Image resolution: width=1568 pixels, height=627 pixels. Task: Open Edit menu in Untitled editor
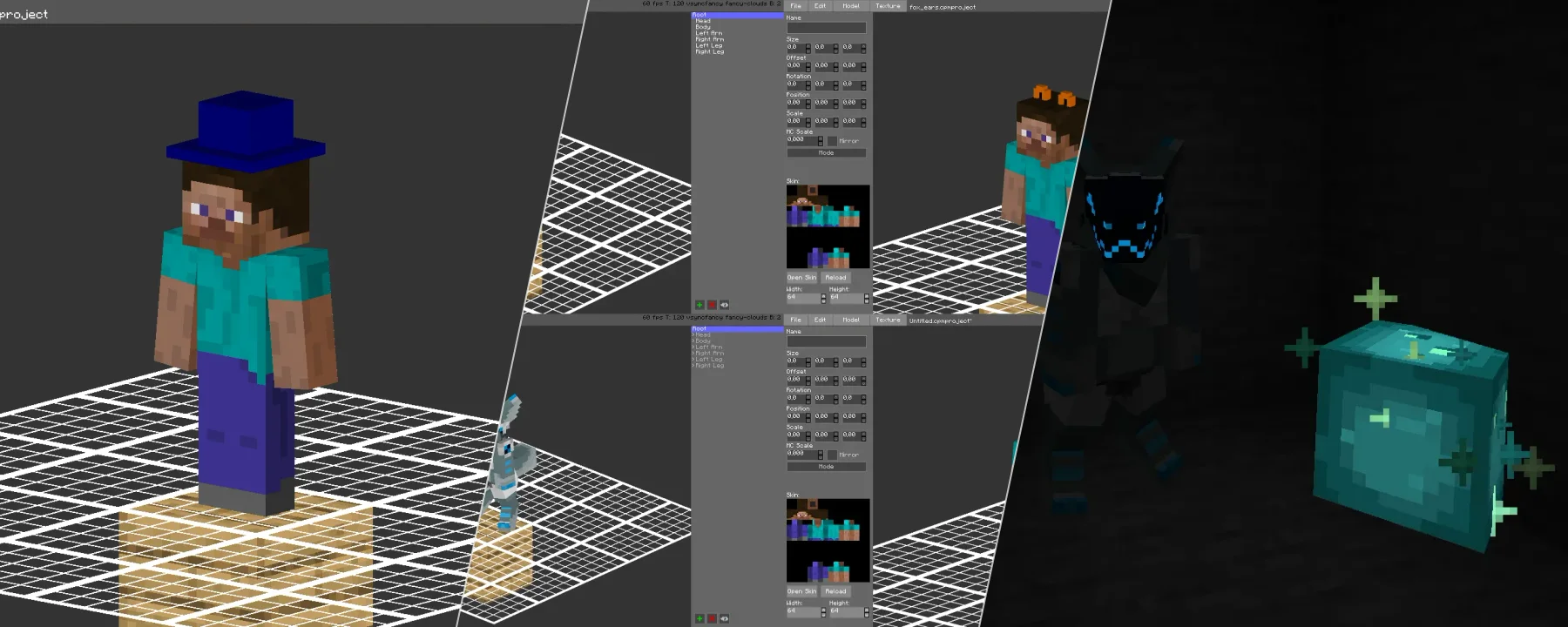(820, 320)
